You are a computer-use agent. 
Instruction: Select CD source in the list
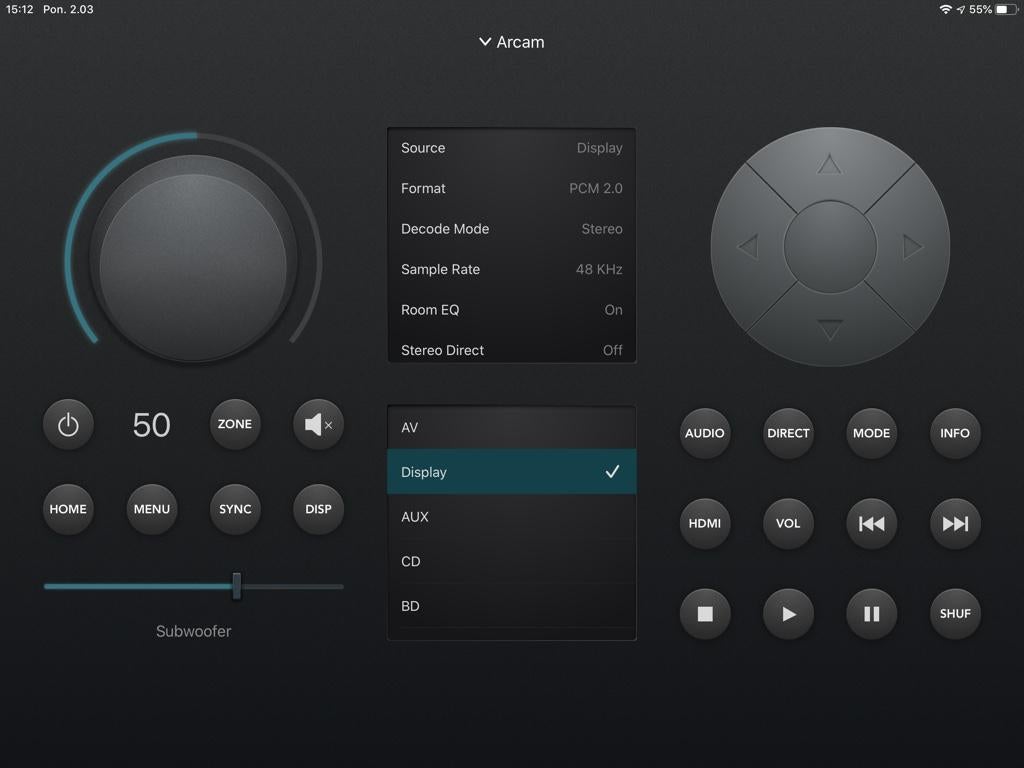click(511, 561)
